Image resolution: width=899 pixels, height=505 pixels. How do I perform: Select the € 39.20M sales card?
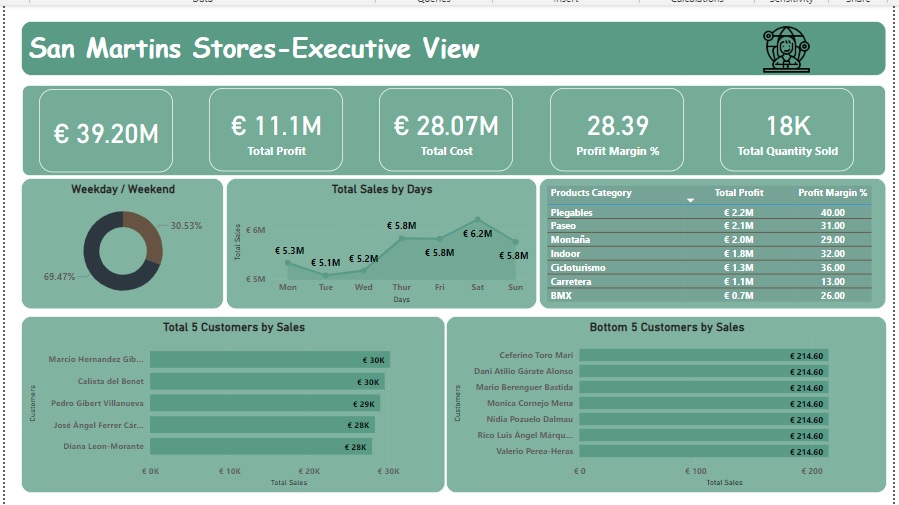106,130
